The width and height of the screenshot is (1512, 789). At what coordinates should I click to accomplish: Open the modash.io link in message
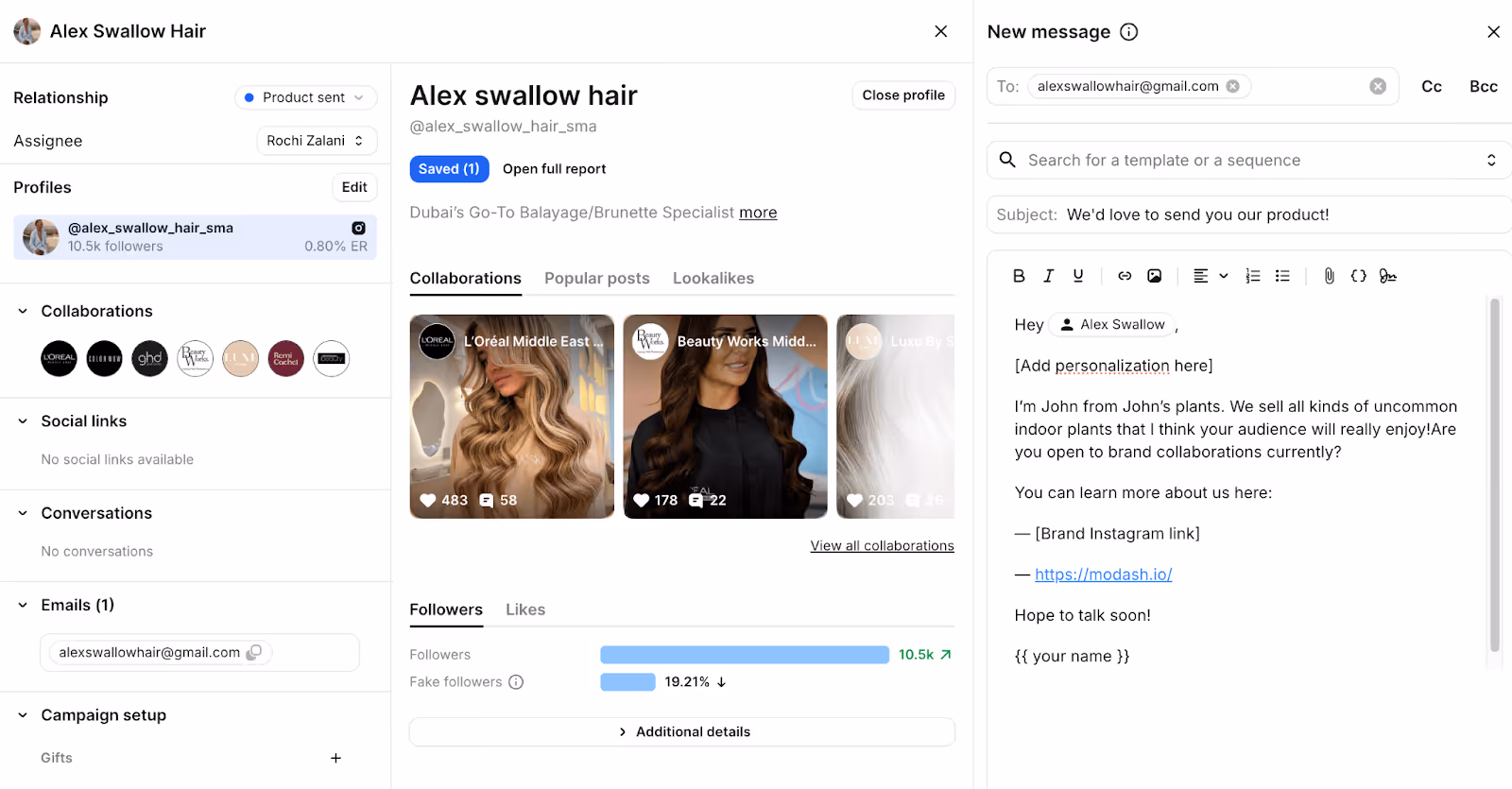pos(1104,575)
